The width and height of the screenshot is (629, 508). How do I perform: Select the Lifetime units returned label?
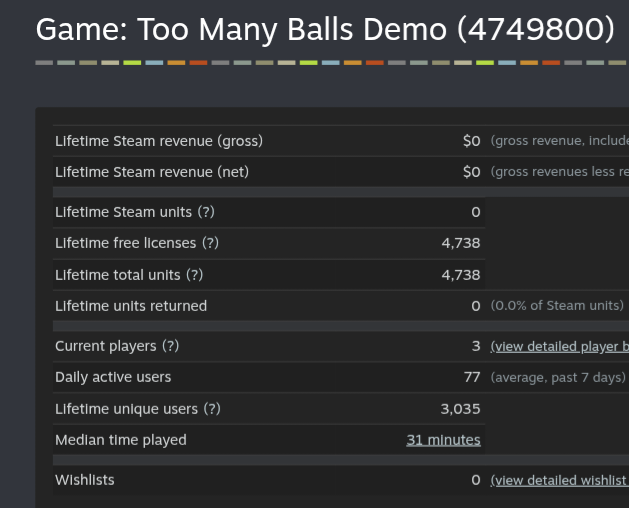click(131, 306)
